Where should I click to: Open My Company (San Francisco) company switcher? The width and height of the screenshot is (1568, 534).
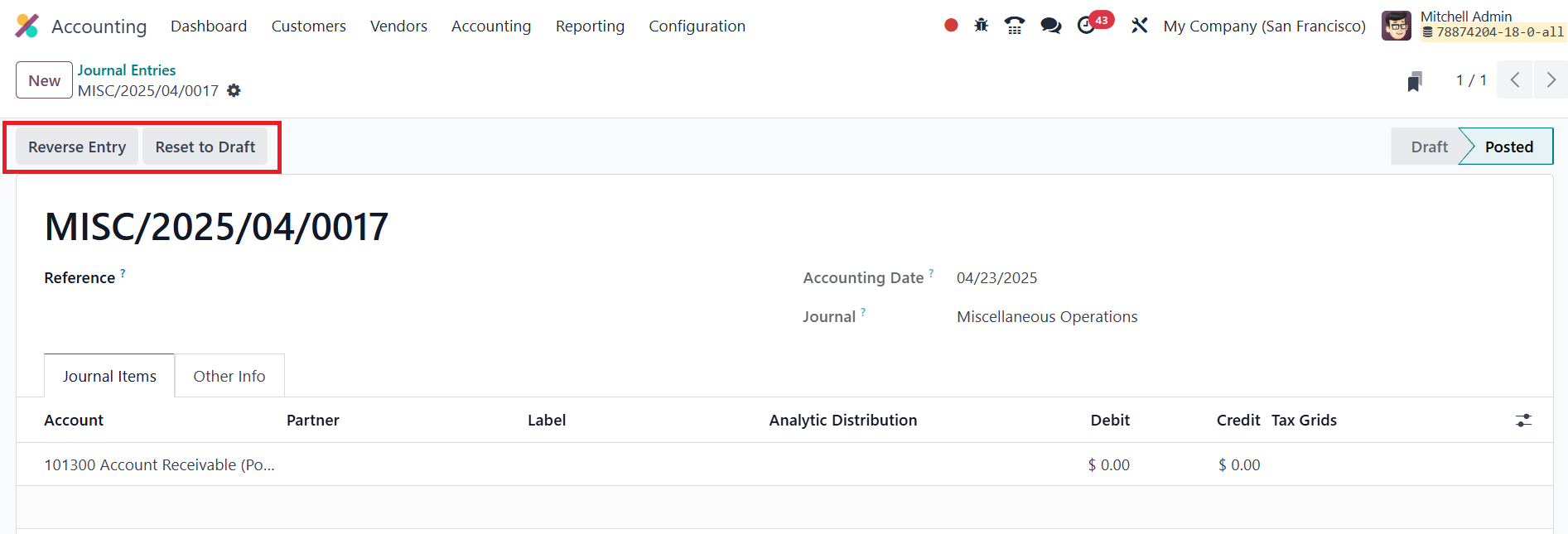1264,26
